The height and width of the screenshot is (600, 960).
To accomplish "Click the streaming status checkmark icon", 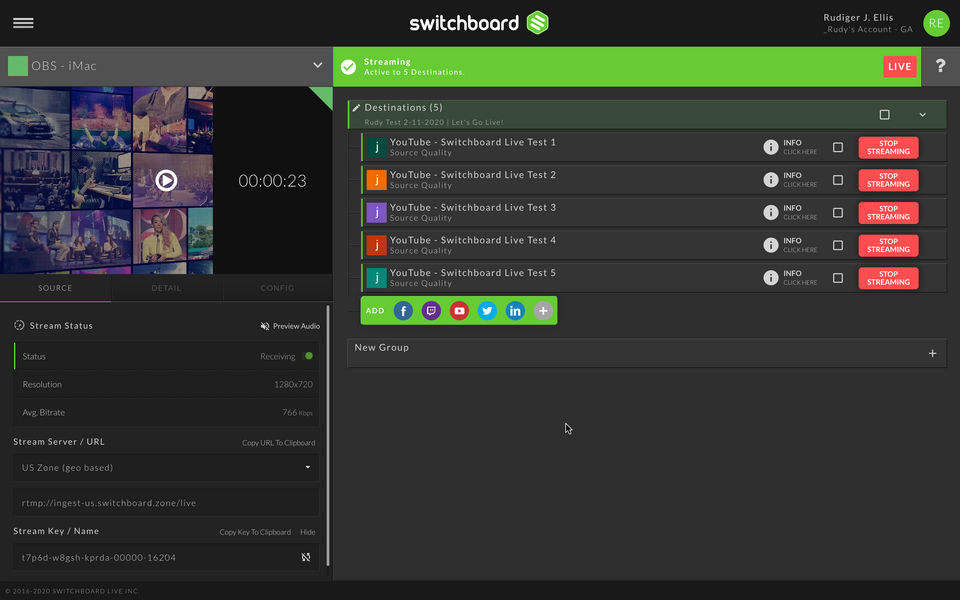I will [x=348, y=67].
